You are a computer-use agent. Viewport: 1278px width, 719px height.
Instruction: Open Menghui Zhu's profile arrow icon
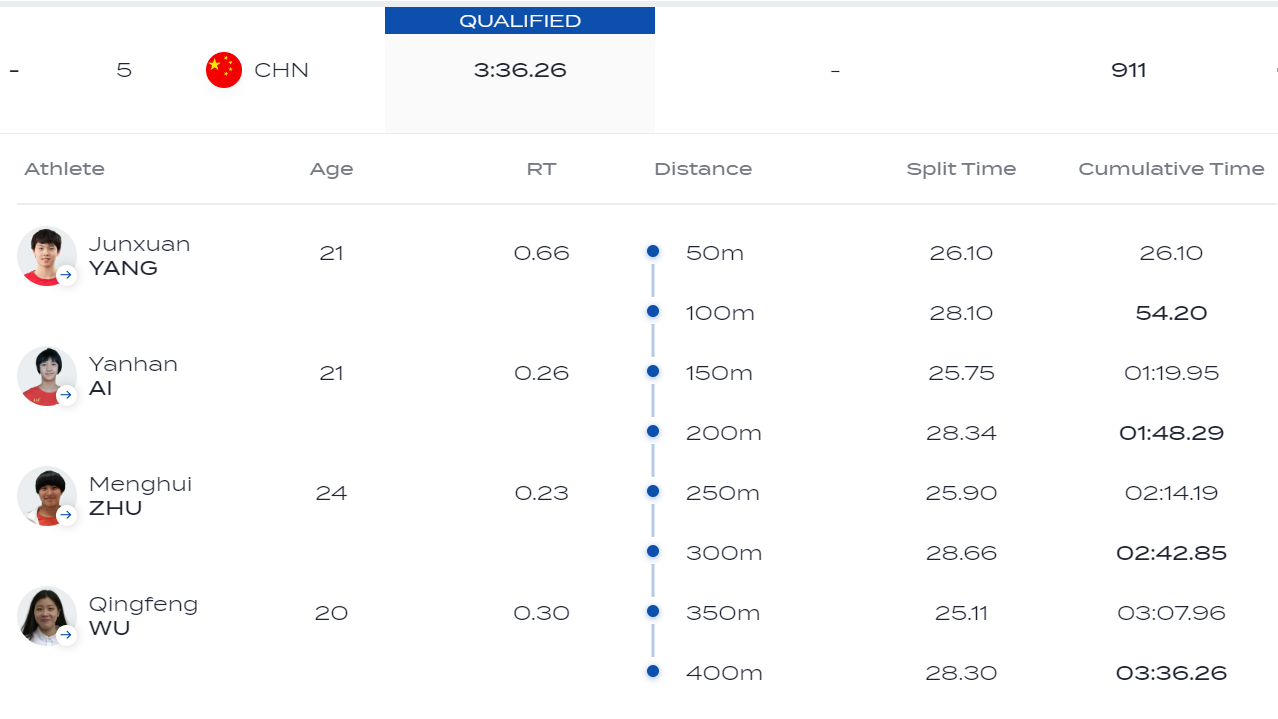coord(67,515)
